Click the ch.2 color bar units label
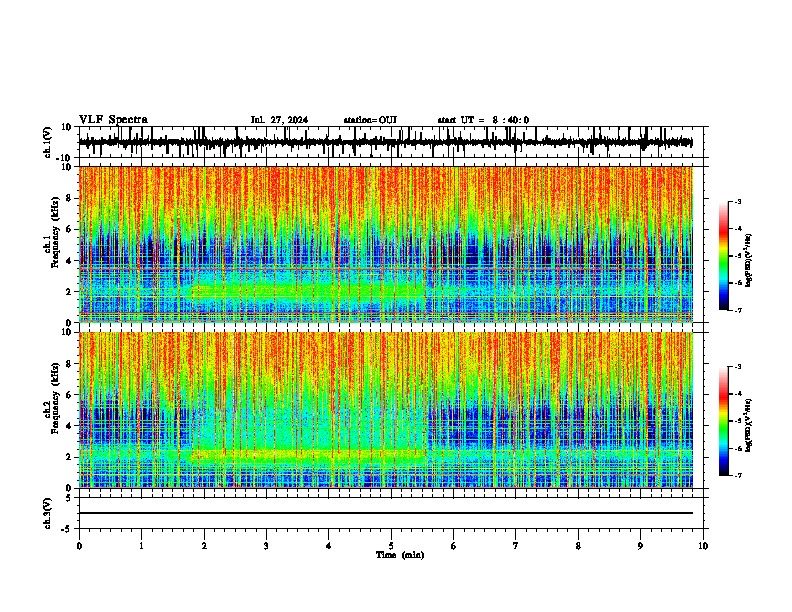This screenshot has width=792, height=612. tap(749, 425)
